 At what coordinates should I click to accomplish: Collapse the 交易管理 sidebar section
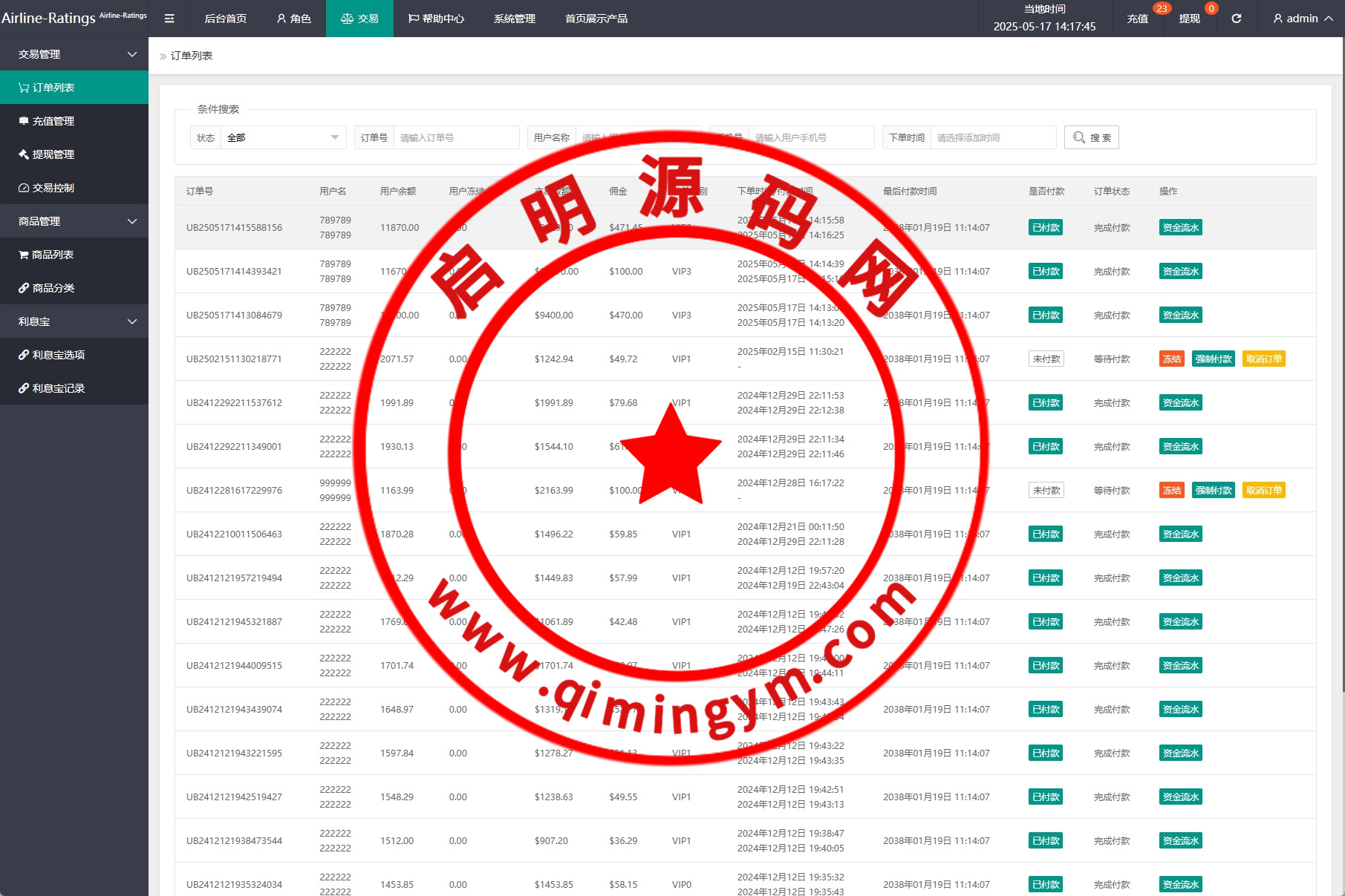tap(74, 54)
